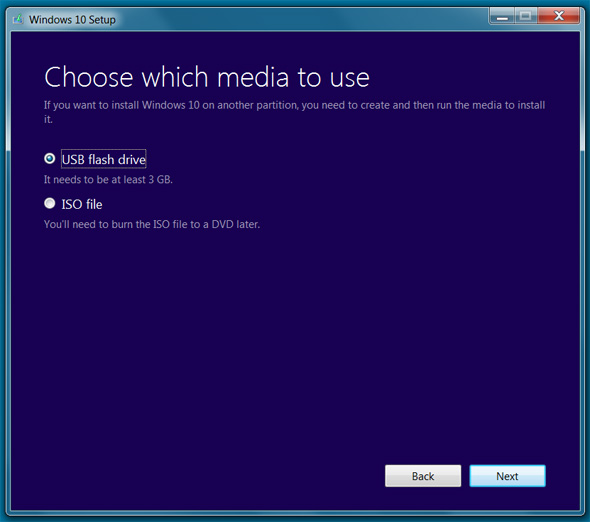Click the Windows 10 Setup title icon
This screenshot has width=590, height=522.
click(18, 19)
